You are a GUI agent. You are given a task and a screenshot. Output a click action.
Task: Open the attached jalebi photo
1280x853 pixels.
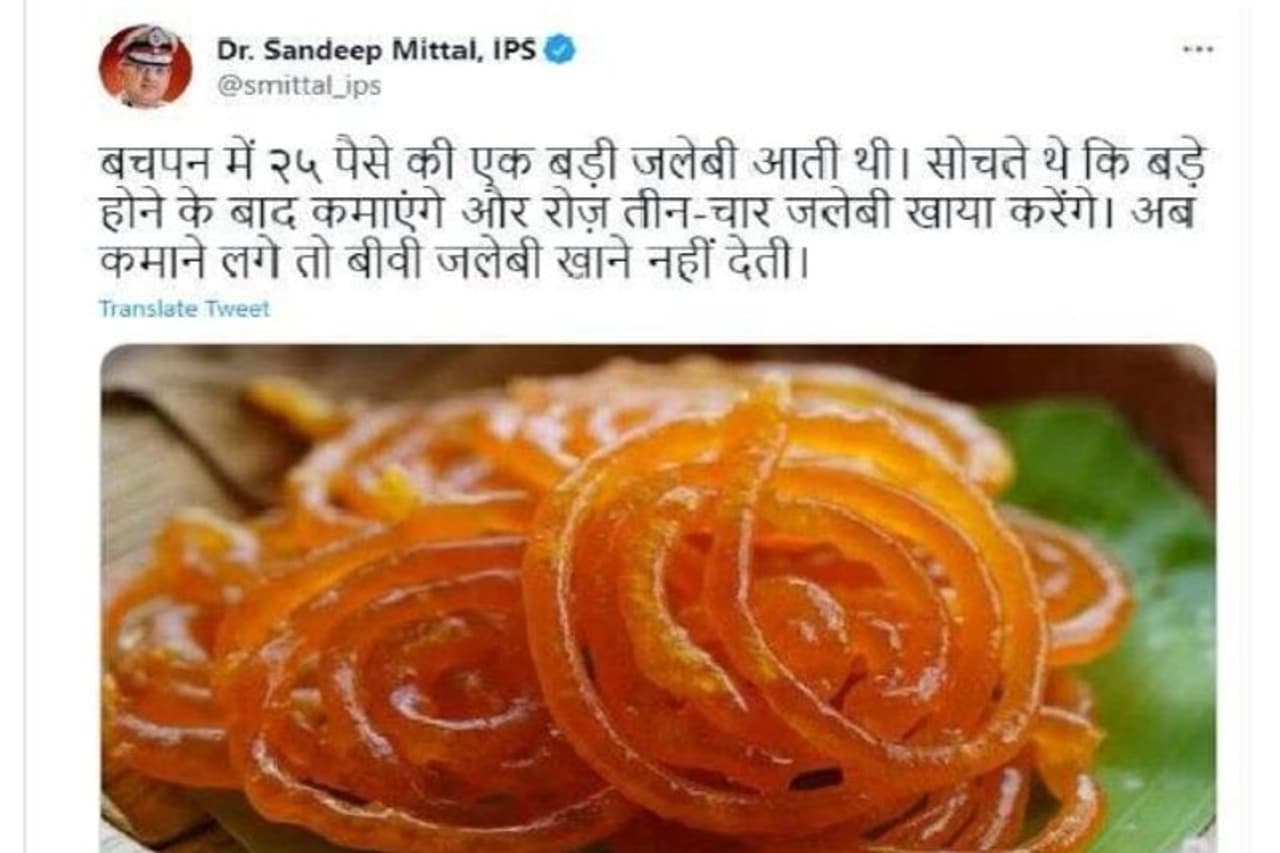click(658, 598)
